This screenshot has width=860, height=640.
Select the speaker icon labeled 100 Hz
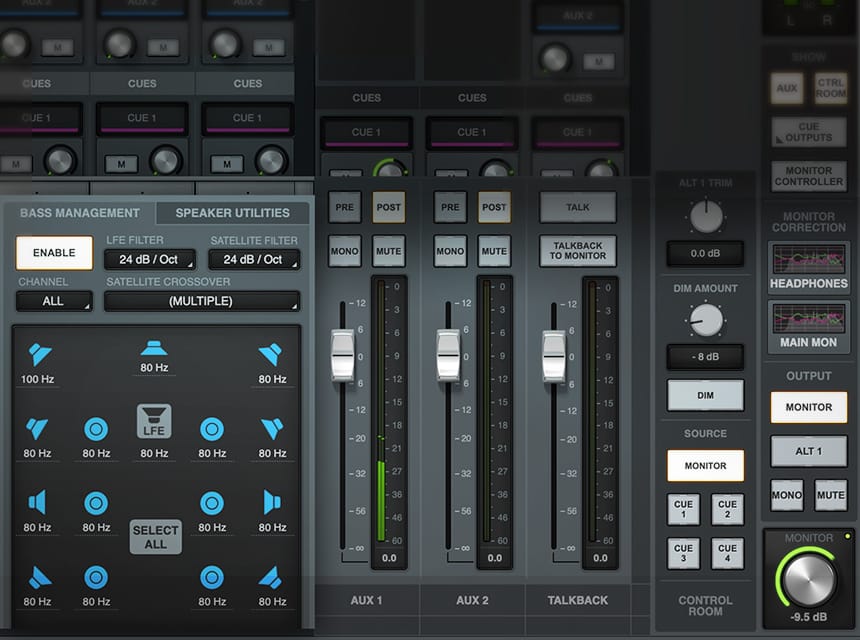(39, 354)
